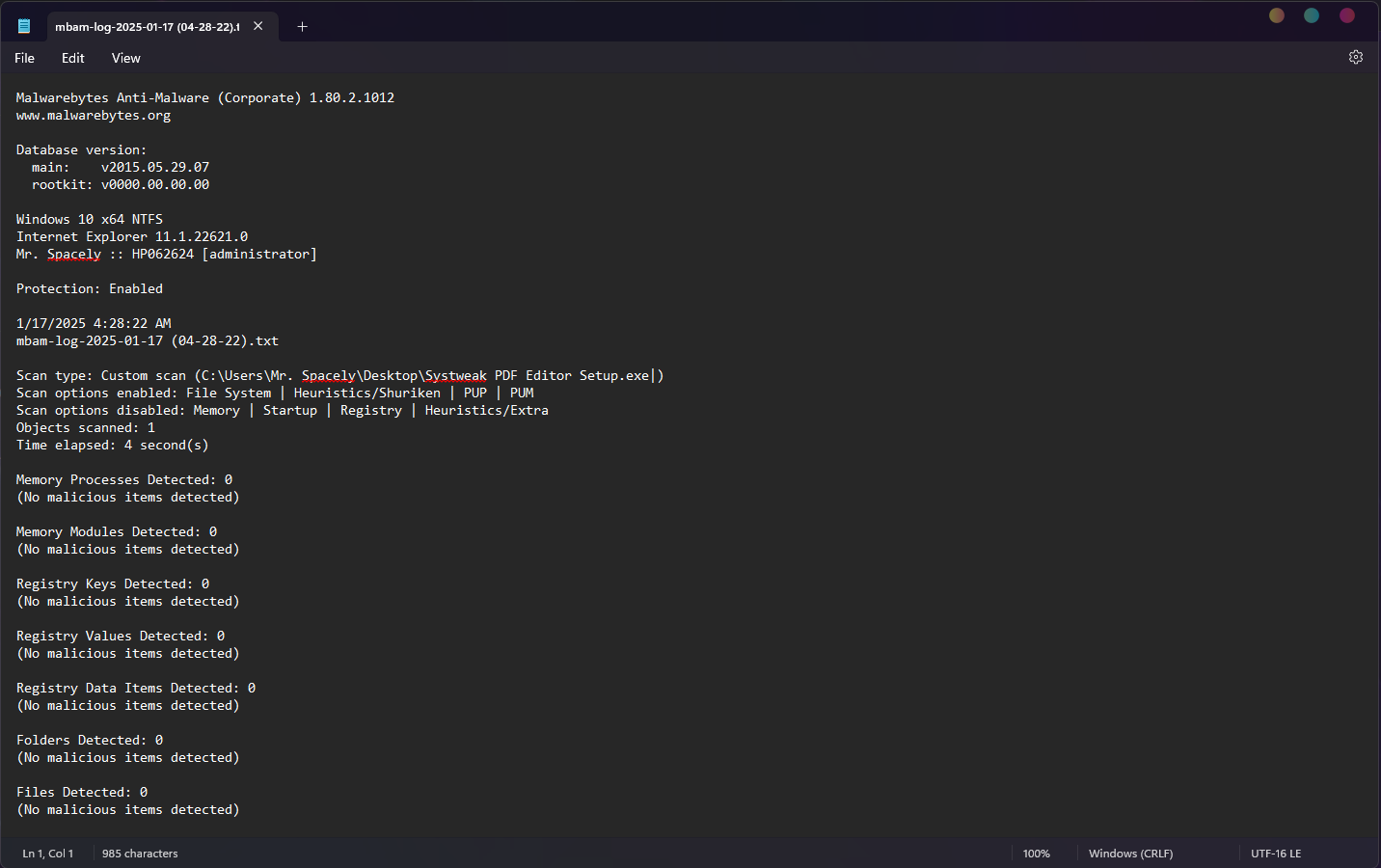Click the rootkit: v0000.00.00.00 line

point(121,185)
